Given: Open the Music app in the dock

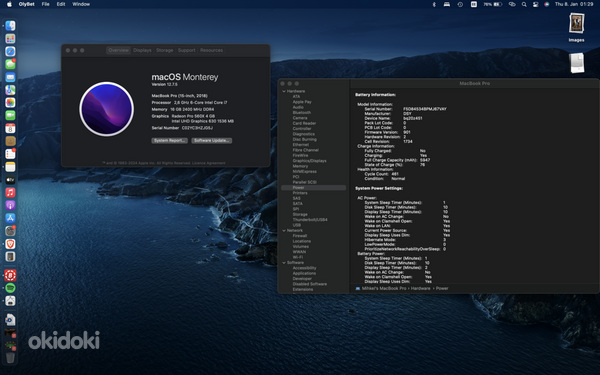Looking at the screenshot, I should [x=10, y=192].
